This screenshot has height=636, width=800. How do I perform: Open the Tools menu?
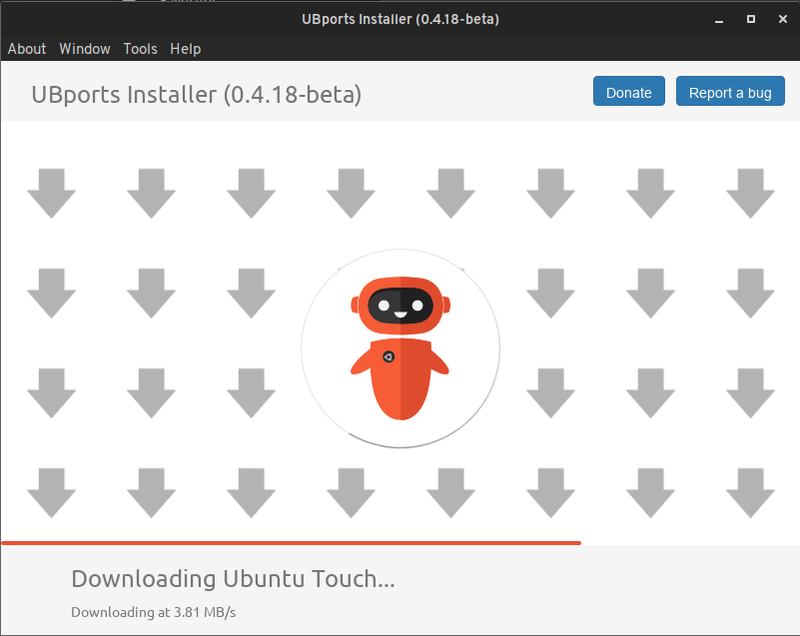tap(141, 49)
